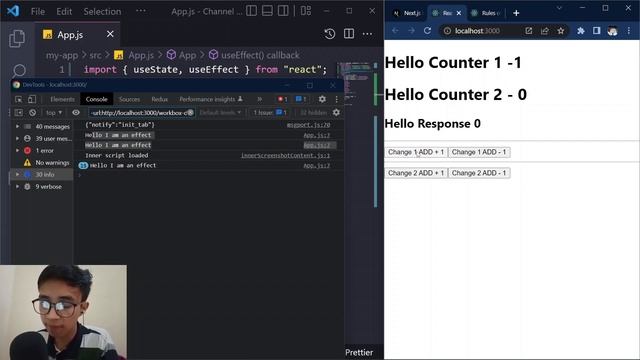The image size is (640, 360).
Task: Open Chrome profile avatar
Action: tap(612, 31)
